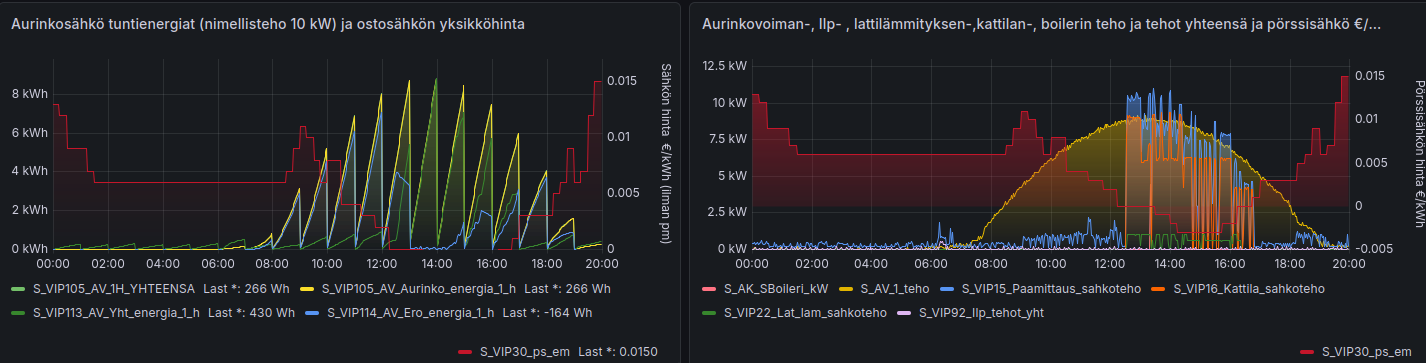Click red swatch of right panel S_VIP30_ps_em
This screenshot has height=363, width=1426.
1307,352
